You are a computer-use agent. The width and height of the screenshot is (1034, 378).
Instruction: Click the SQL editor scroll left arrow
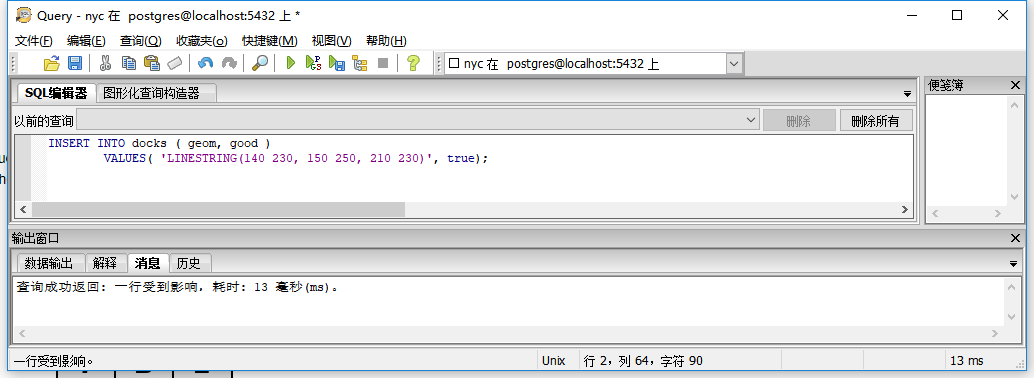tap(23, 209)
